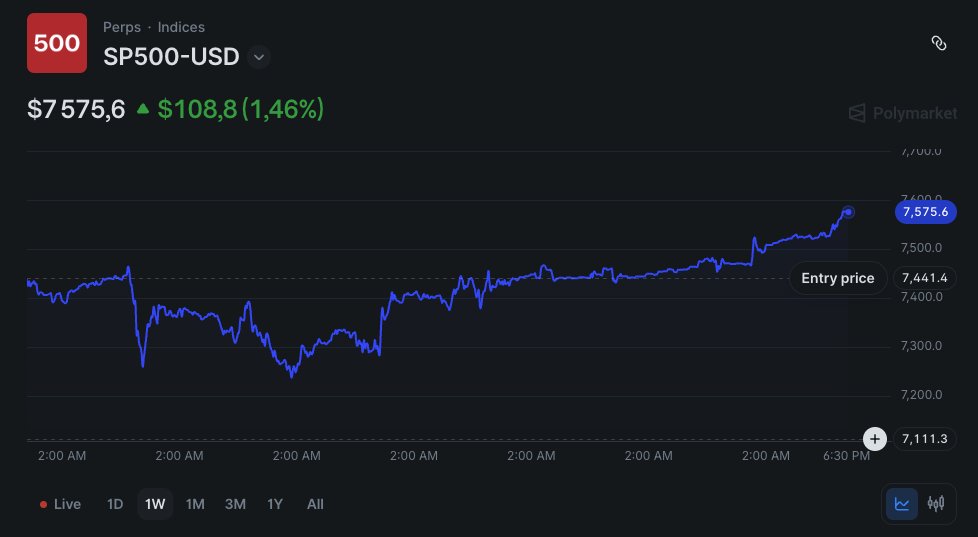Click the 7,441.4 entry price tag

pos(924,278)
